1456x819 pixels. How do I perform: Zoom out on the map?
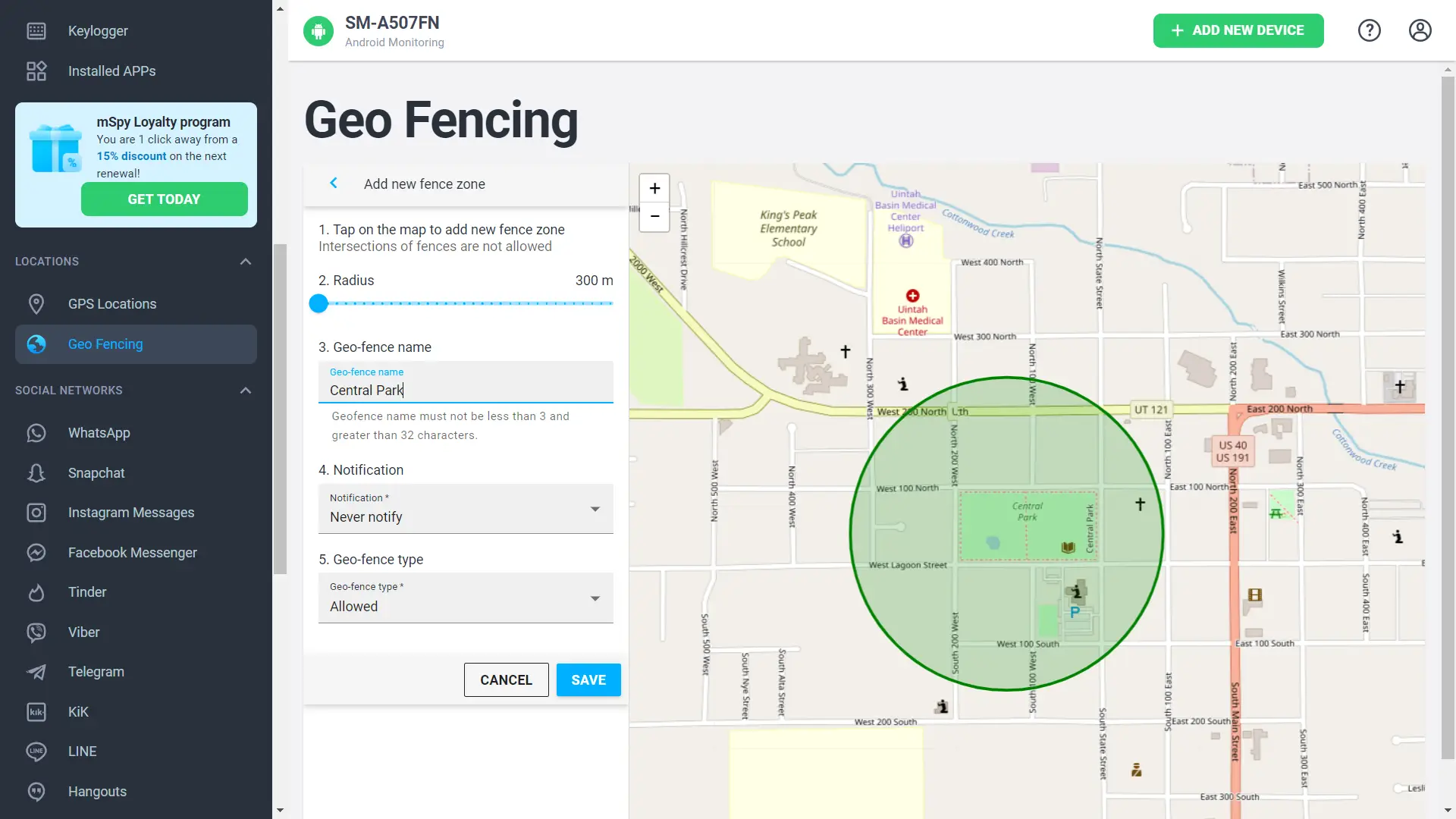coord(654,217)
